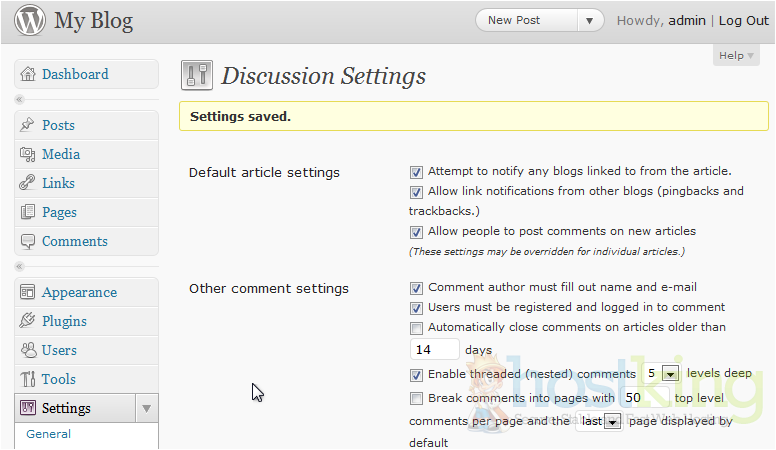Click the Tools icon in sidebar
Viewport: 776px width, 450px height.
(x=28, y=380)
